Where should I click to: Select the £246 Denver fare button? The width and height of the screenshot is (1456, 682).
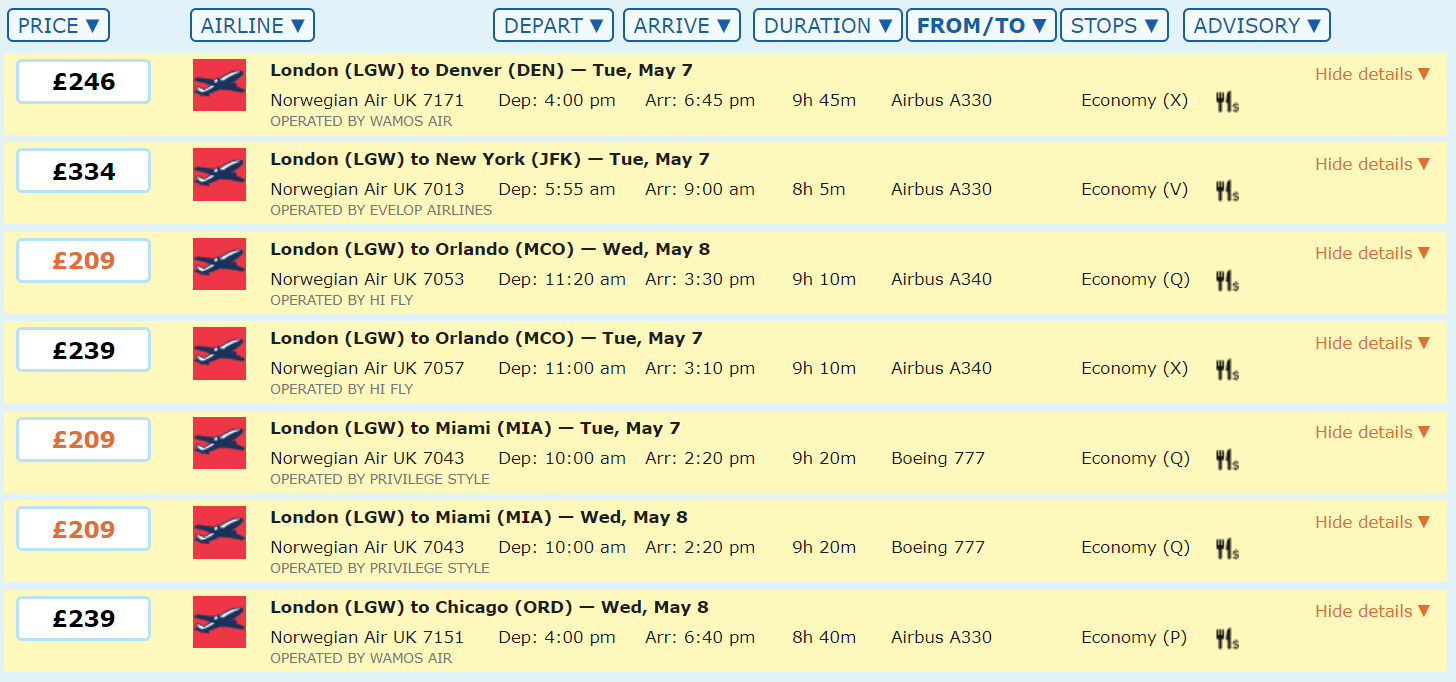[x=84, y=82]
